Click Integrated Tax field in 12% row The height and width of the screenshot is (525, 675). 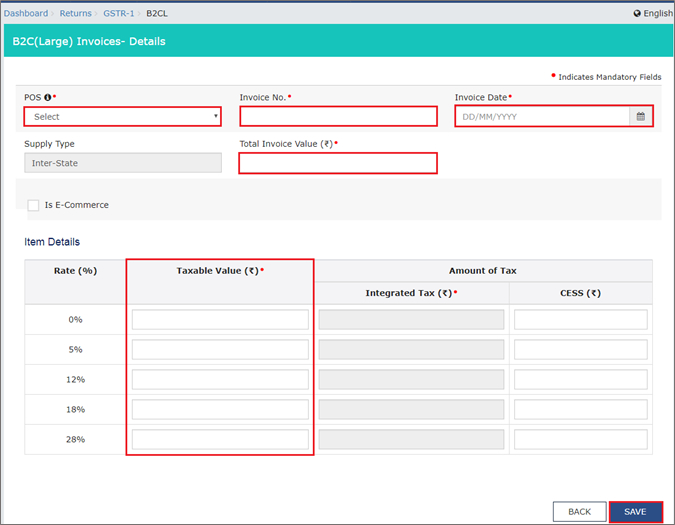pos(411,380)
